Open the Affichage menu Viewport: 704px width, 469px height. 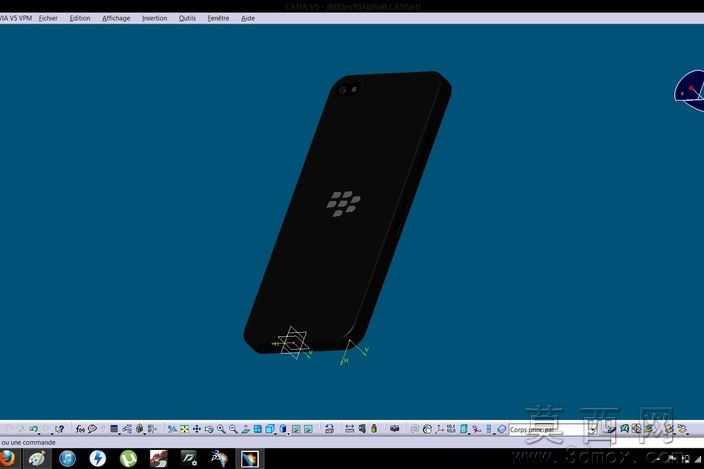click(x=116, y=18)
